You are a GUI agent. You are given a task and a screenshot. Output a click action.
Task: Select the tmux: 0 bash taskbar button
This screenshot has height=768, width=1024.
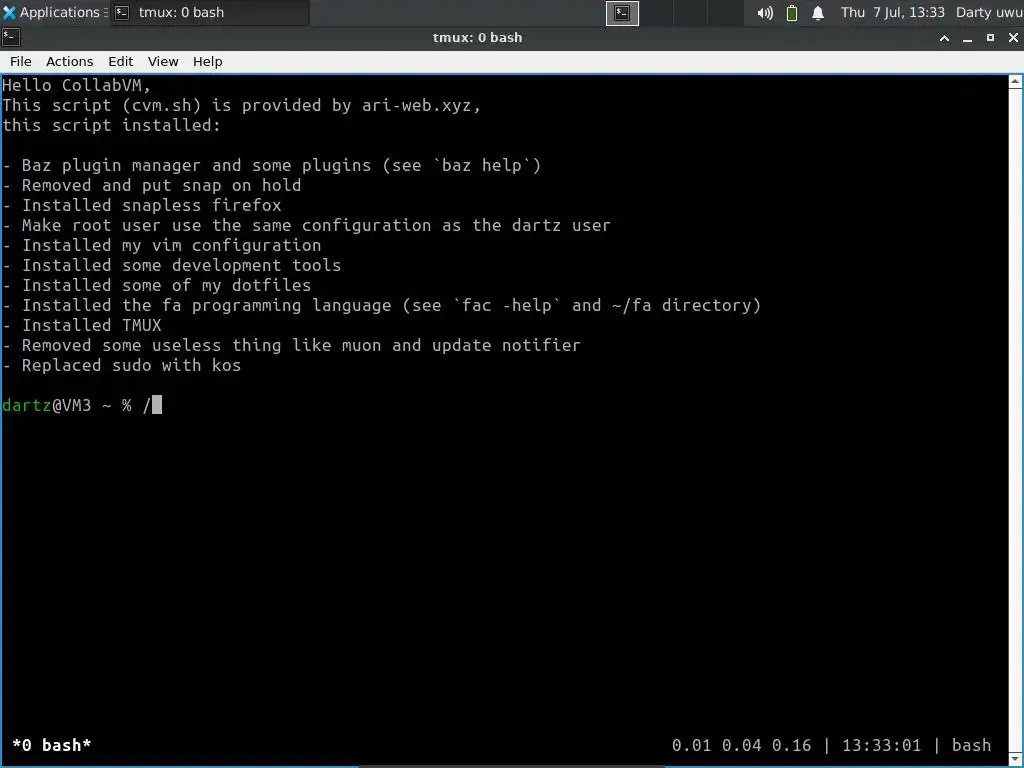click(210, 12)
